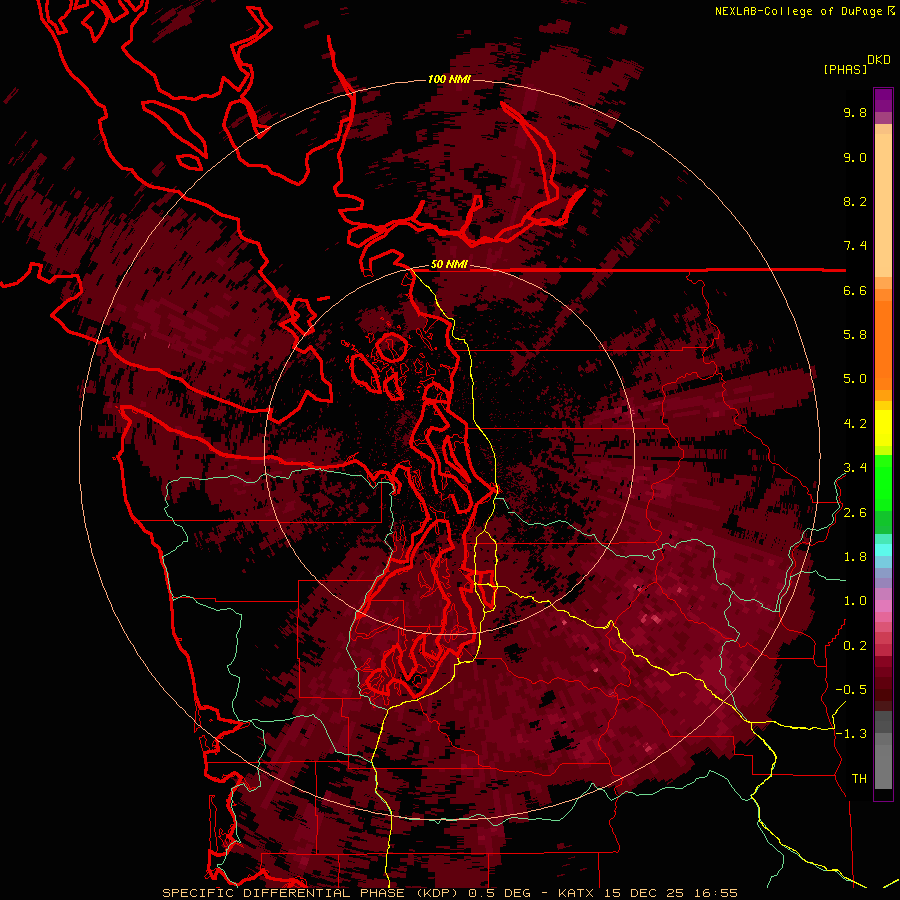900x900 pixels.
Task: Click the purple segment of the color bar
Action: point(883,100)
